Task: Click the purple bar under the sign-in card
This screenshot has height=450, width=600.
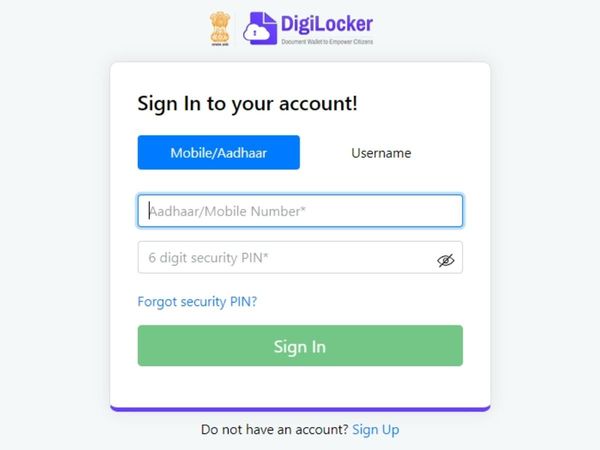Action: click(x=300, y=409)
